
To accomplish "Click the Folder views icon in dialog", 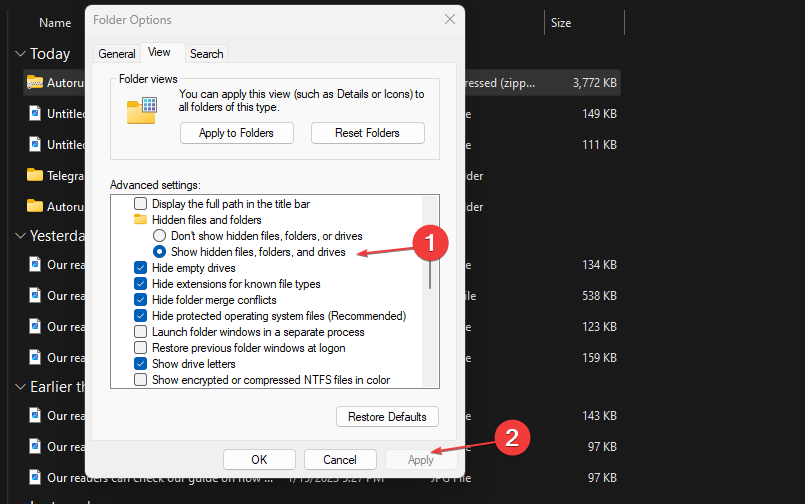I will 142,110.
